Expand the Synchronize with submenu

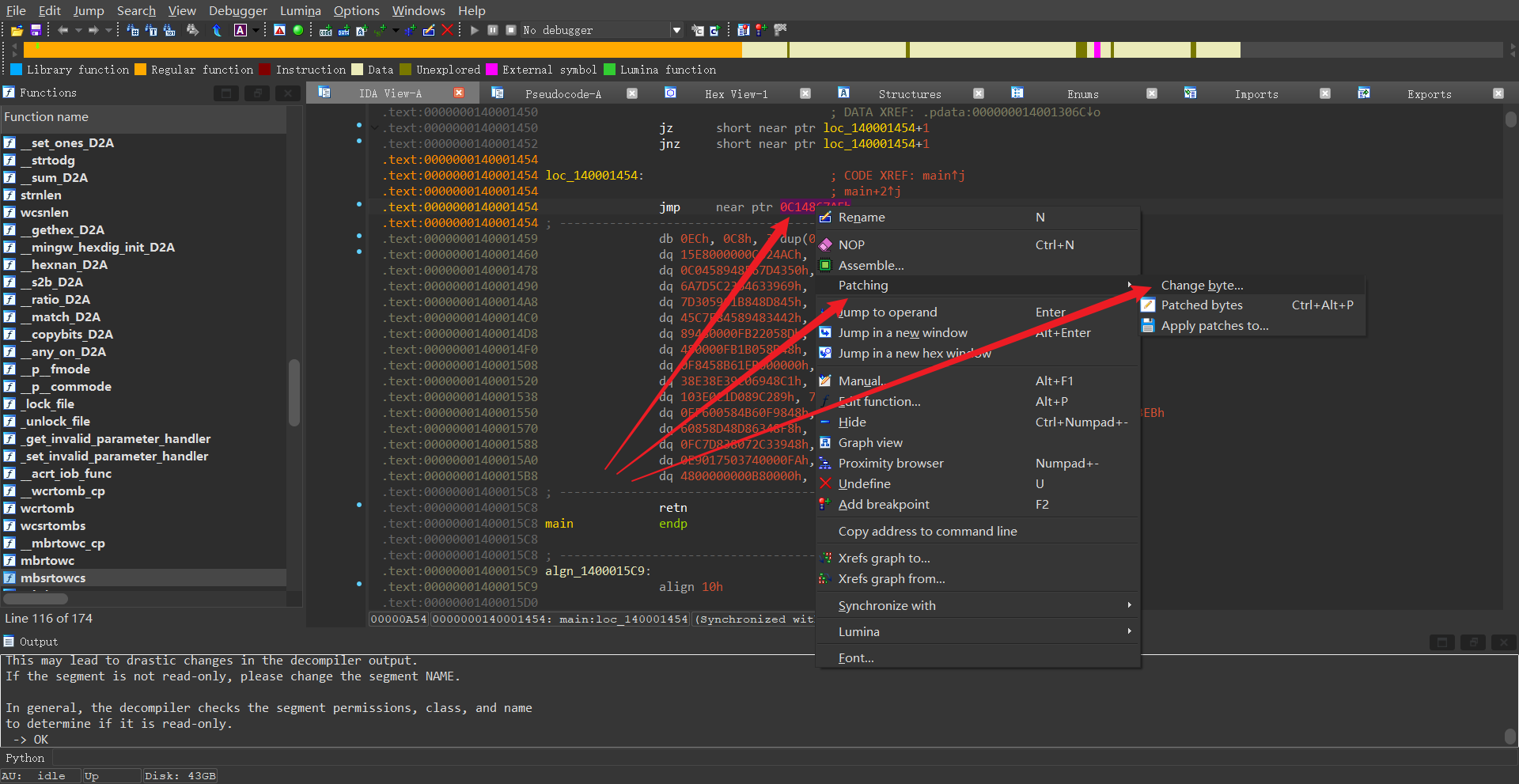(x=978, y=605)
